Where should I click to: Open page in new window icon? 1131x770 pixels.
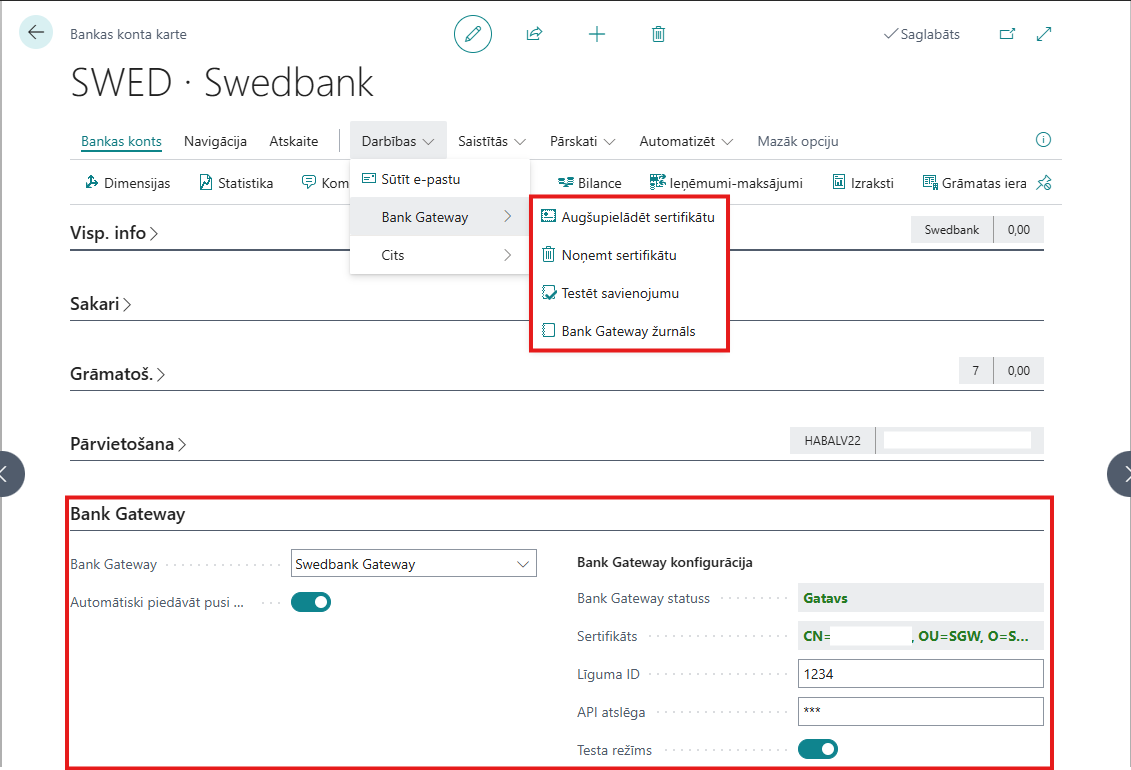[1007, 34]
